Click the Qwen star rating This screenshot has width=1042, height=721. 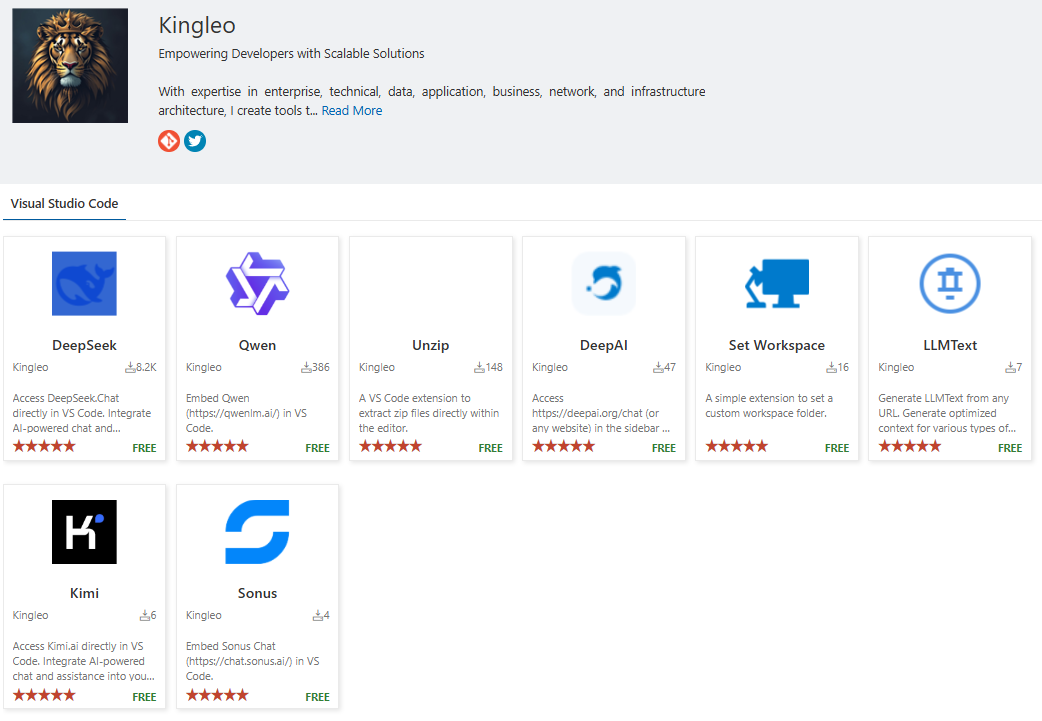(217, 446)
